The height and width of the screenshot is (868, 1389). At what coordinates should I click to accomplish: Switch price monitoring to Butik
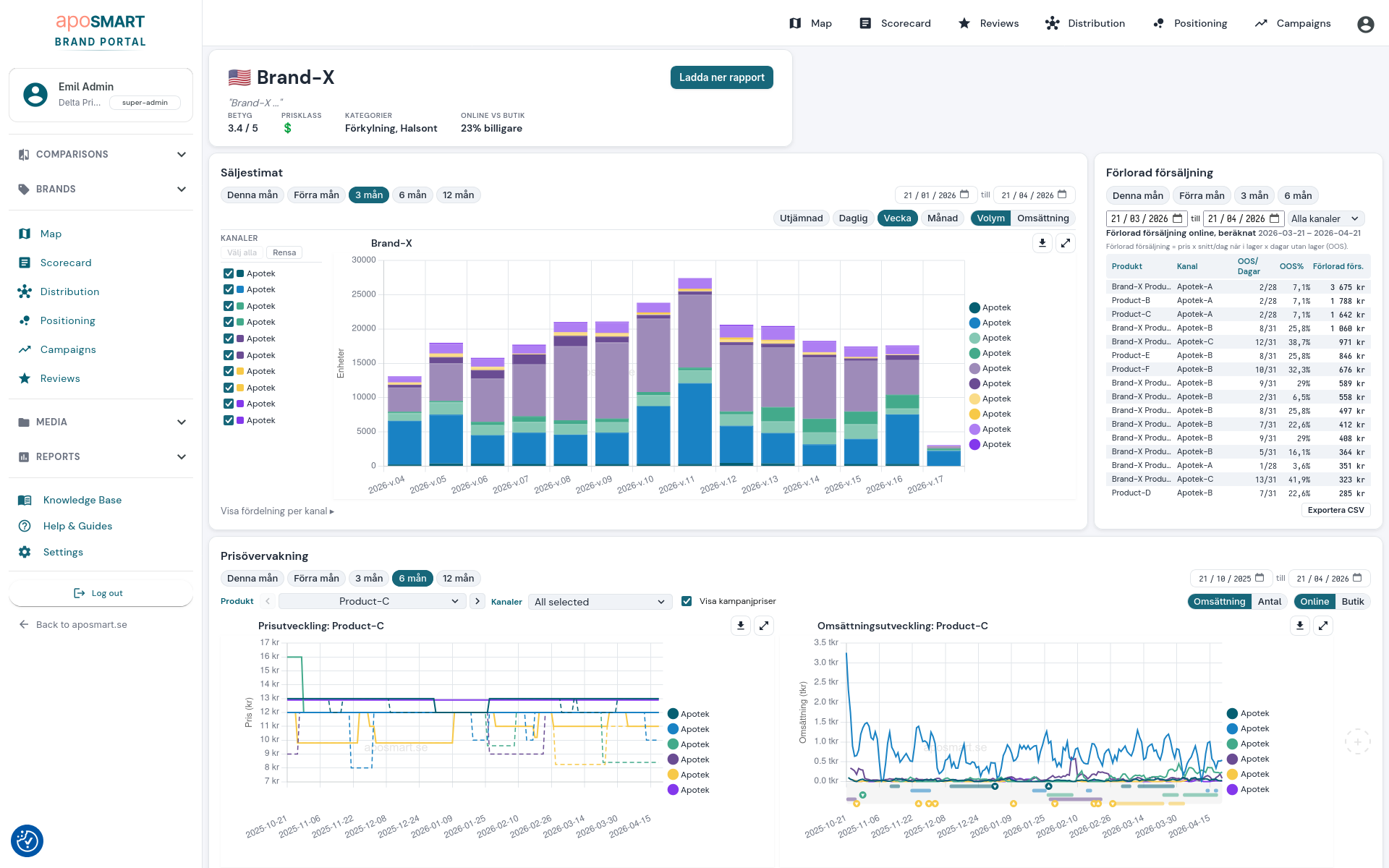[1352, 602]
